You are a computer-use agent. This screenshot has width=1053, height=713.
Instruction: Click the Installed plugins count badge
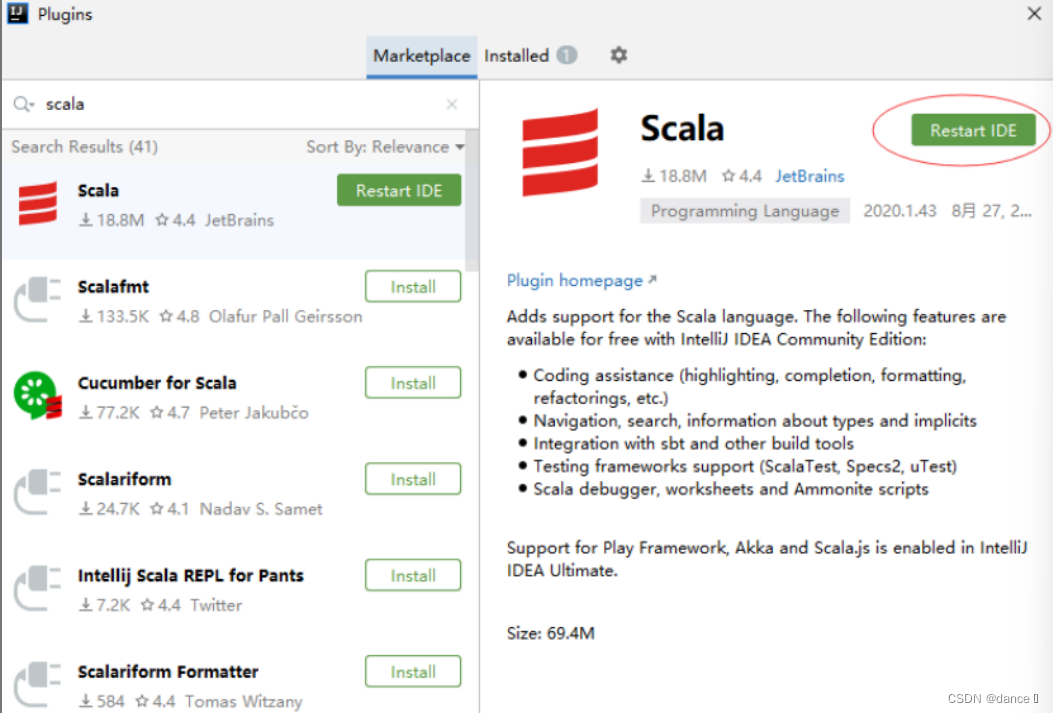(x=566, y=55)
